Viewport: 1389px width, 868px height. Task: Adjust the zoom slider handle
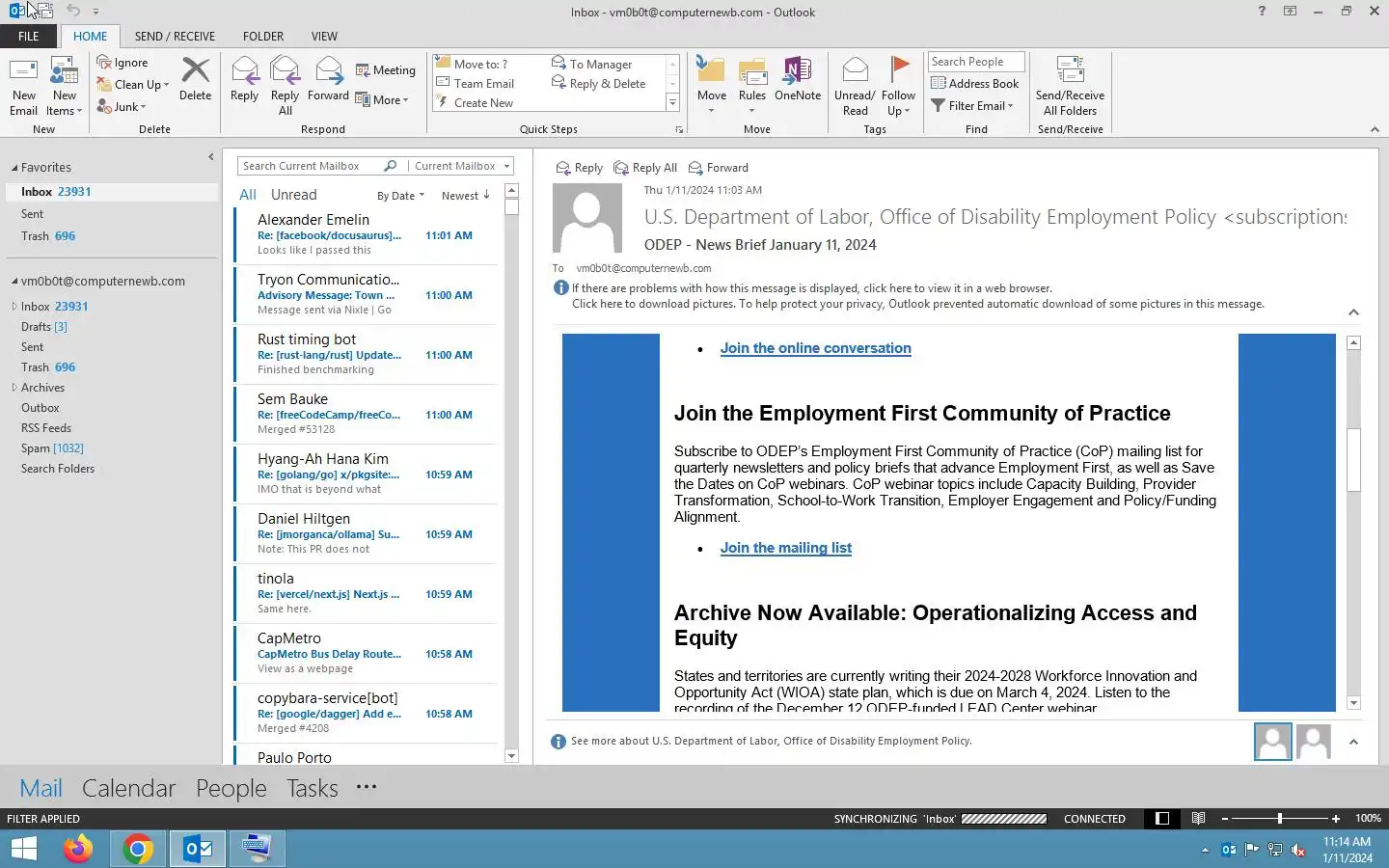tap(1279, 819)
